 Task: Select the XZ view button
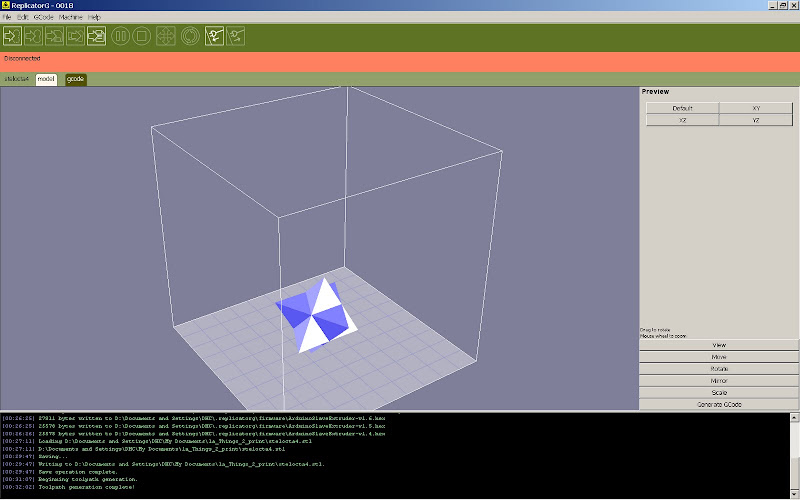point(682,120)
